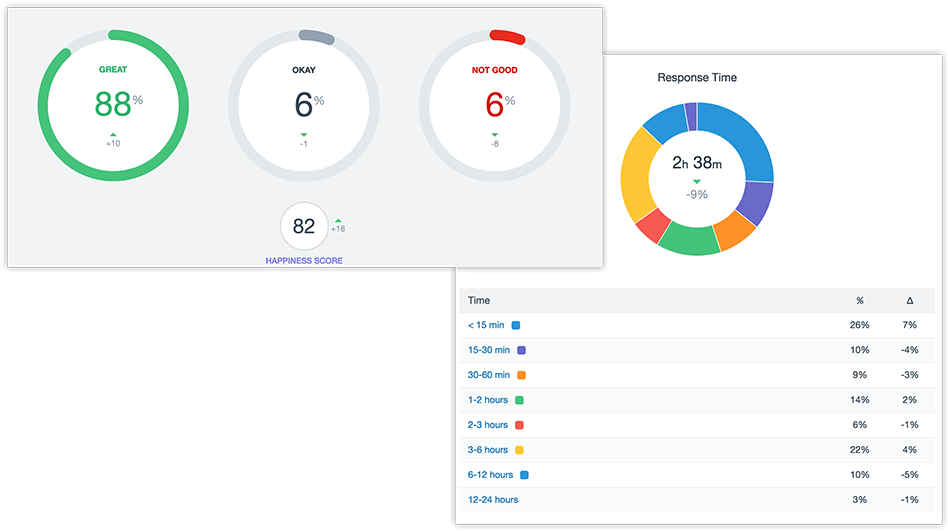Click the "Time" column header
Screen dimensions: 948x531
point(479,300)
